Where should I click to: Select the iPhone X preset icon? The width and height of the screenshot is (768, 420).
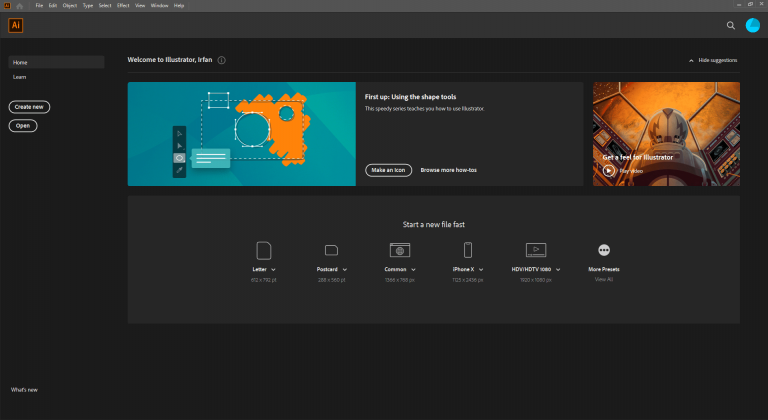[x=468, y=250]
